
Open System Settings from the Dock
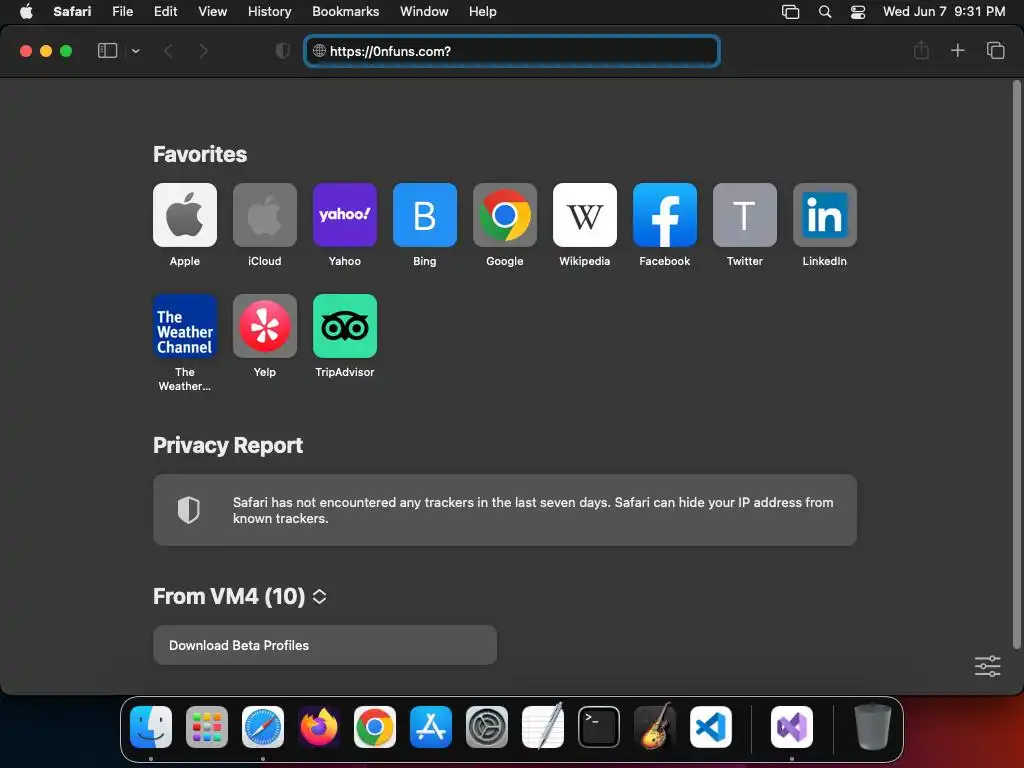tap(487, 727)
